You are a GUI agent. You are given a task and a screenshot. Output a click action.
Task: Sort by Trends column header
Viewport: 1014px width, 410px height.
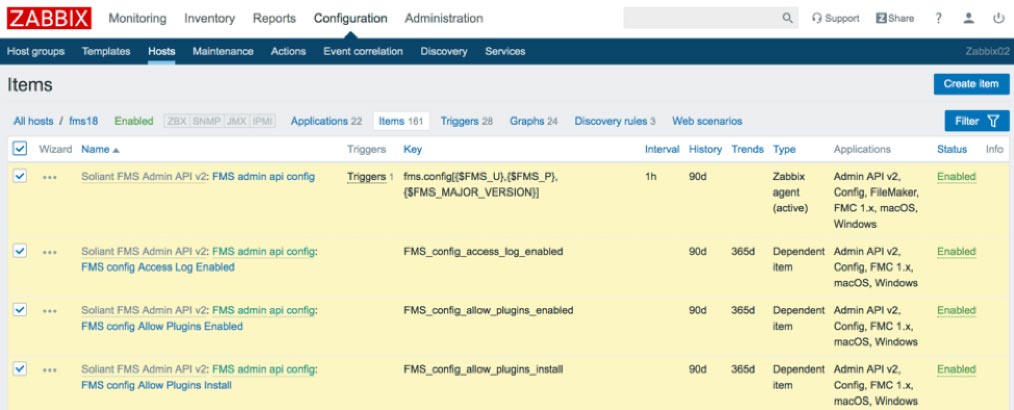(748, 149)
